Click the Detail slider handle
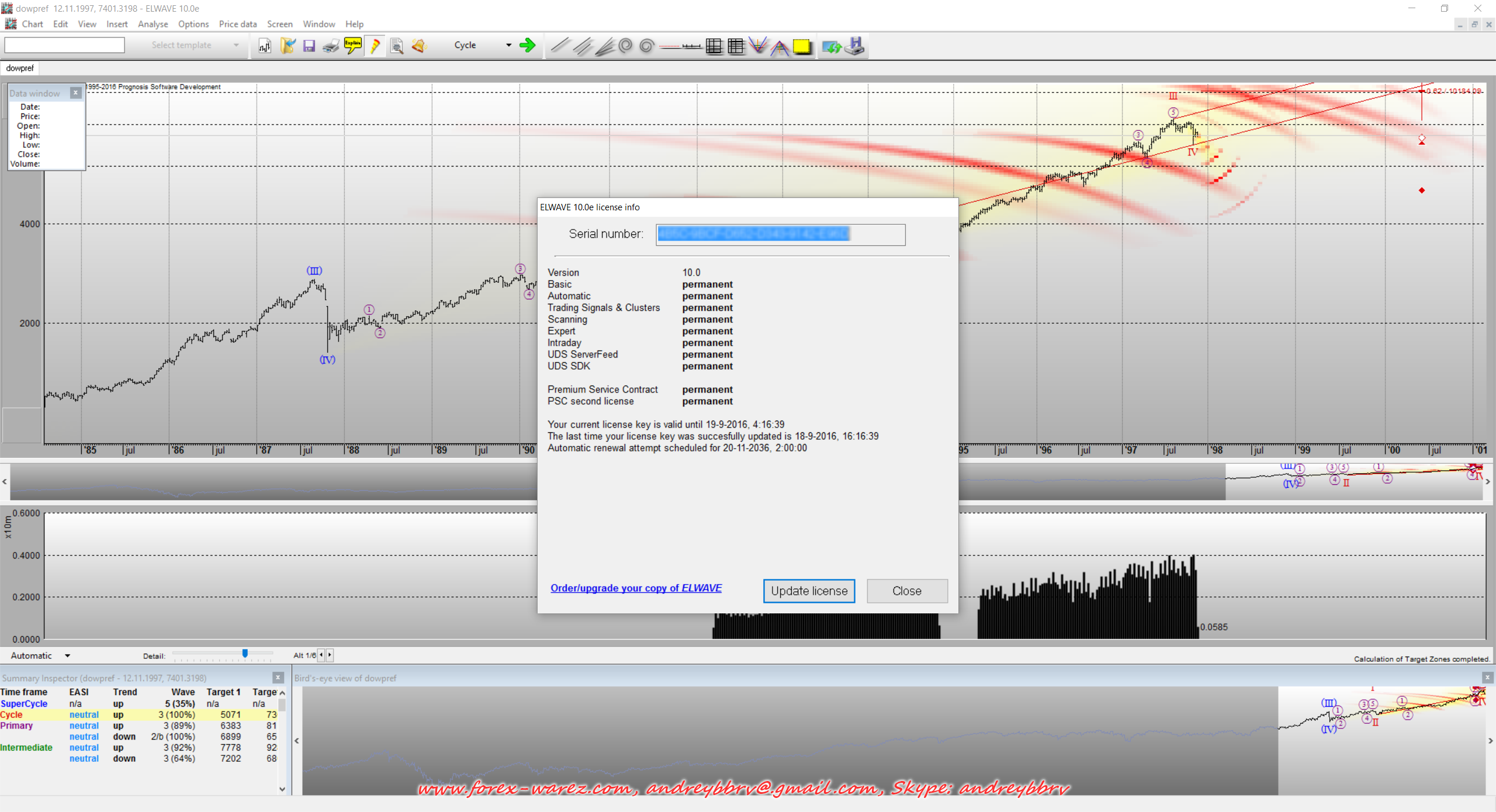Screen dimensions: 1496x812 (245, 653)
